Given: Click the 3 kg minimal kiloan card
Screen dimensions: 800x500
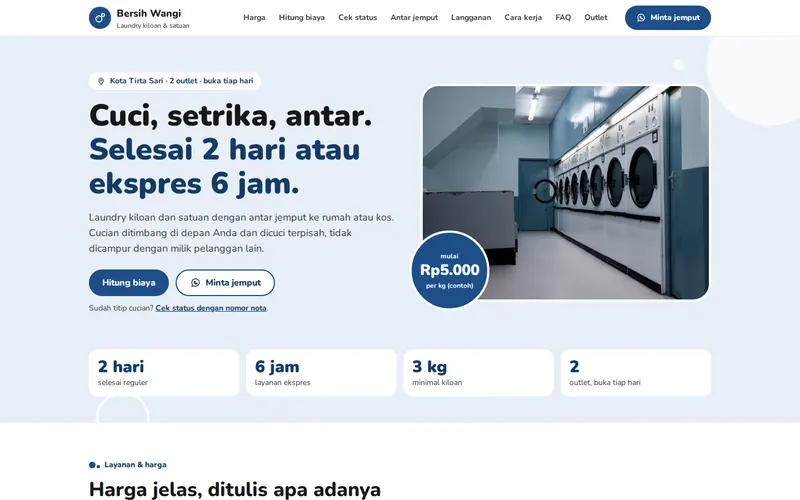Looking at the screenshot, I should click(479, 373).
